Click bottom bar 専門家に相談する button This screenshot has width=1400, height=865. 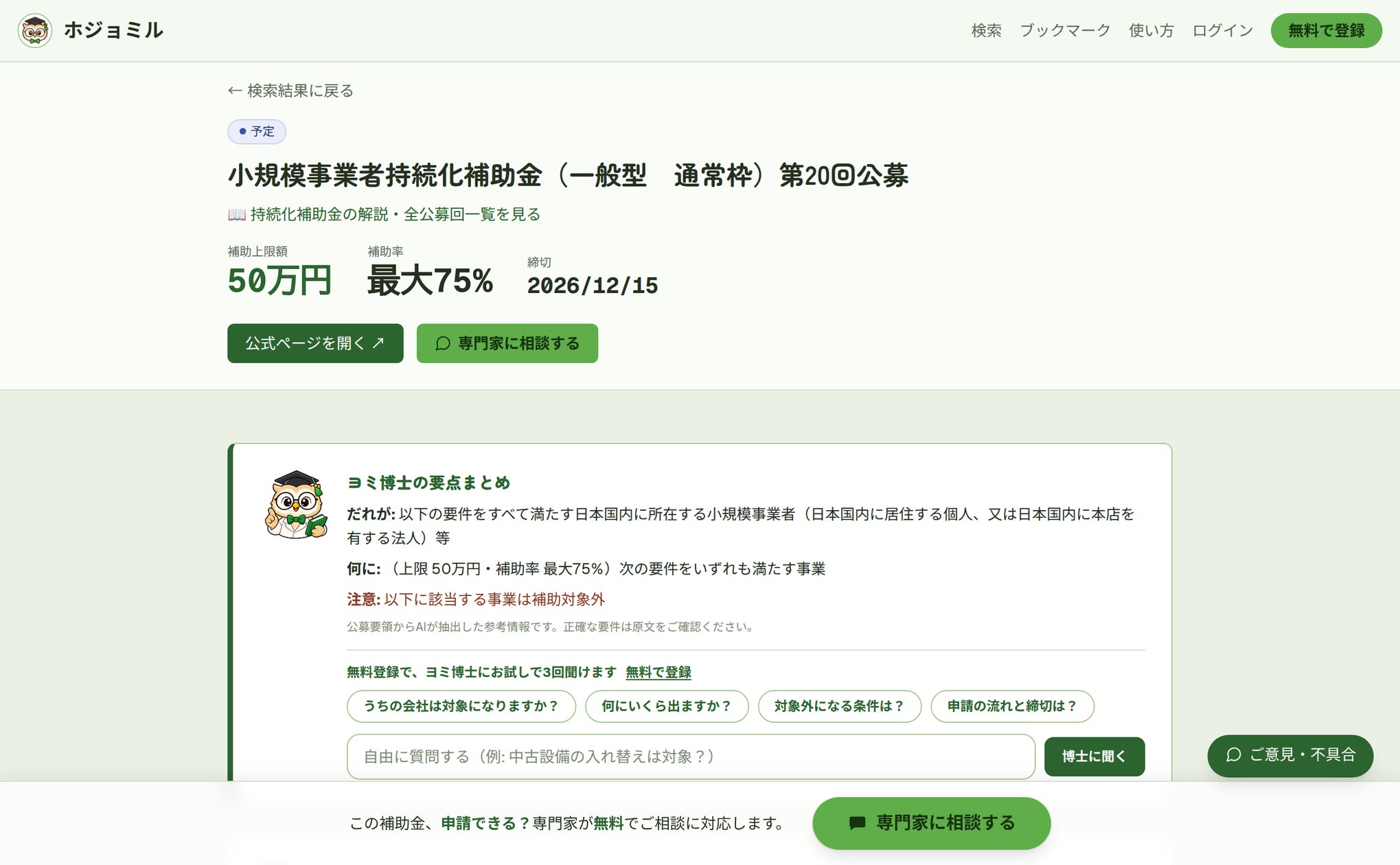[x=931, y=822]
